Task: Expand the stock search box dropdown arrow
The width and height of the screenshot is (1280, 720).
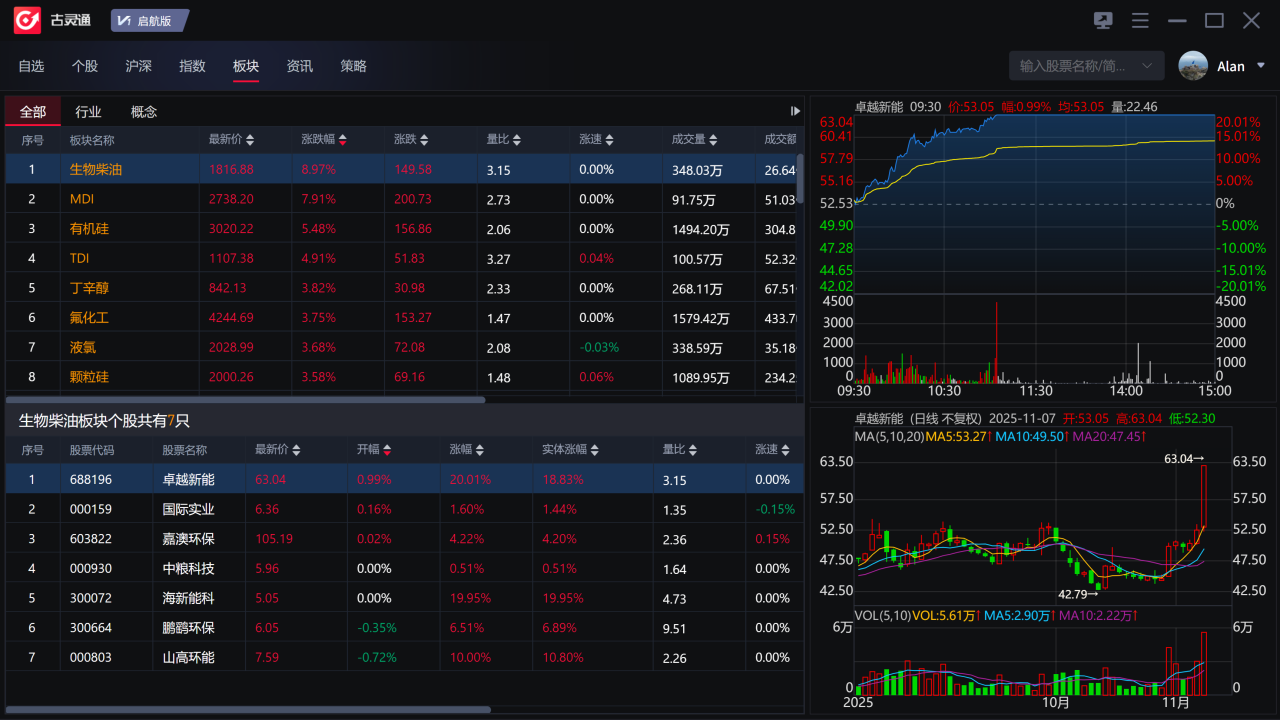Action: [x=1147, y=66]
